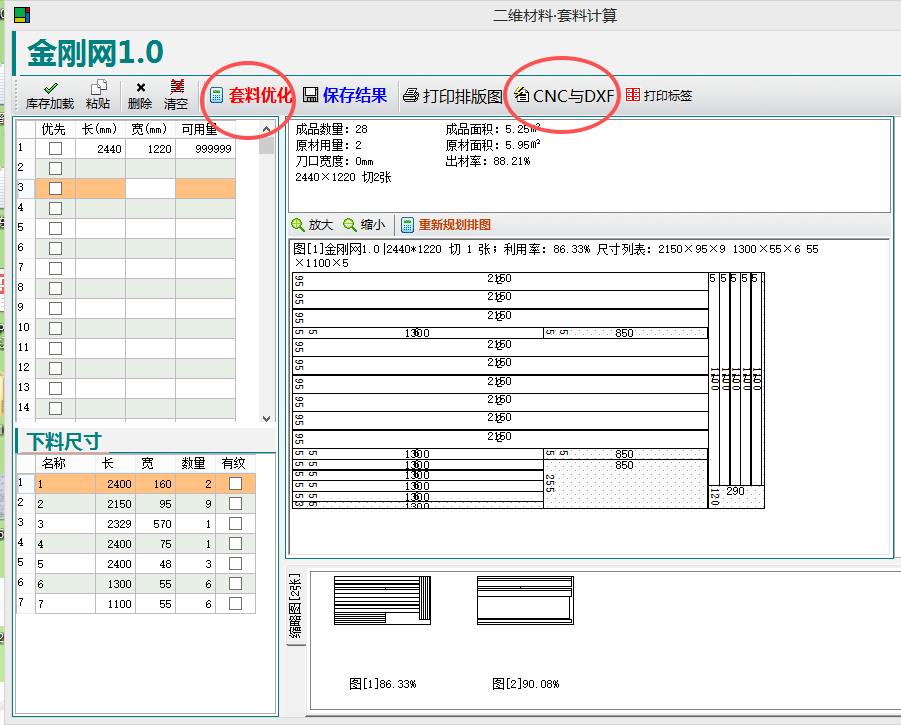
Task: Click the 库存加载 checkmark icon
Action: [51, 88]
